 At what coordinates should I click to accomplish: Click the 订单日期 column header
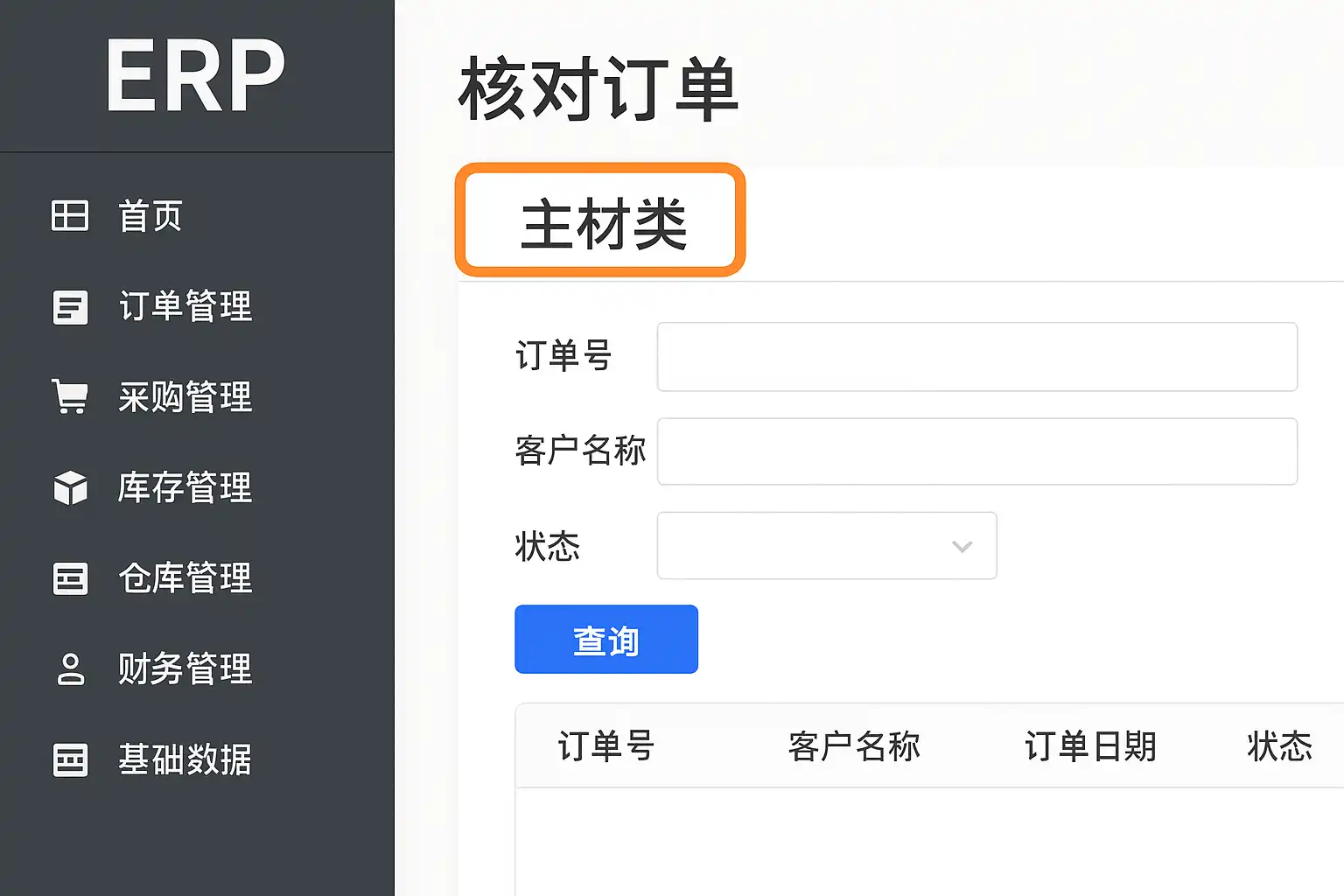[x=1090, y=747]
